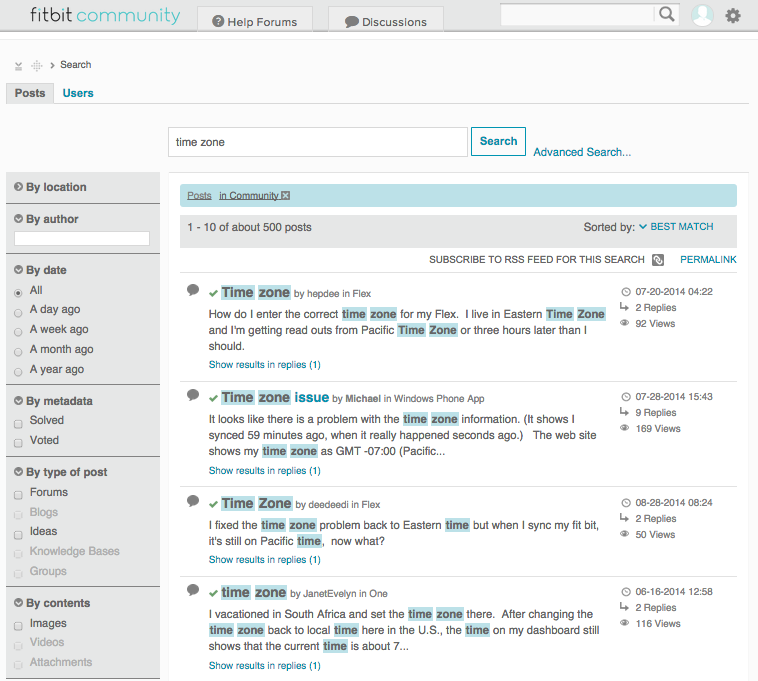Click the Fitbit home icon in breadcrumb
This screenshot has height=681, width=758.
click(18, 66)
